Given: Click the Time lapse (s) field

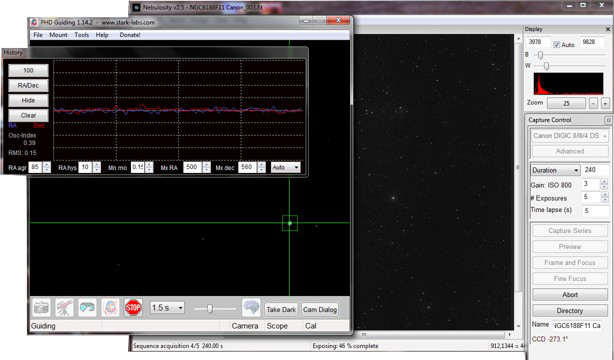Looking at the screenshot, I should (x=596, y=211).
